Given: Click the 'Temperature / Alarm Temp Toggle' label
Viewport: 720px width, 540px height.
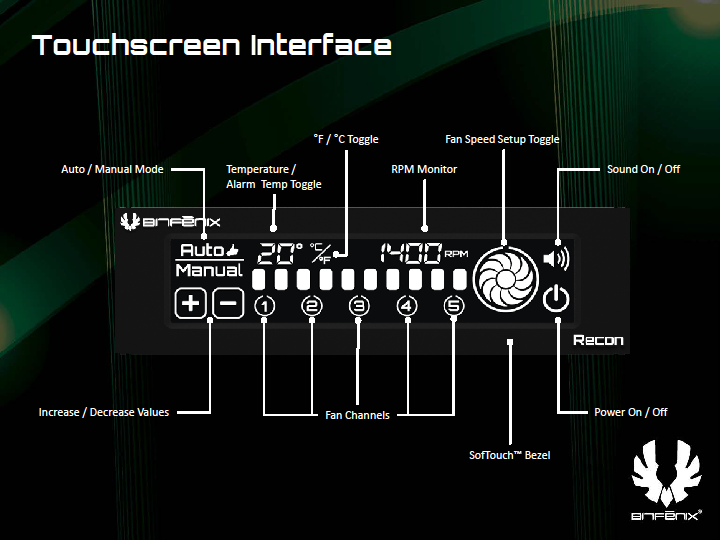Looking at the screenshot, I should [x=274, y=177].
